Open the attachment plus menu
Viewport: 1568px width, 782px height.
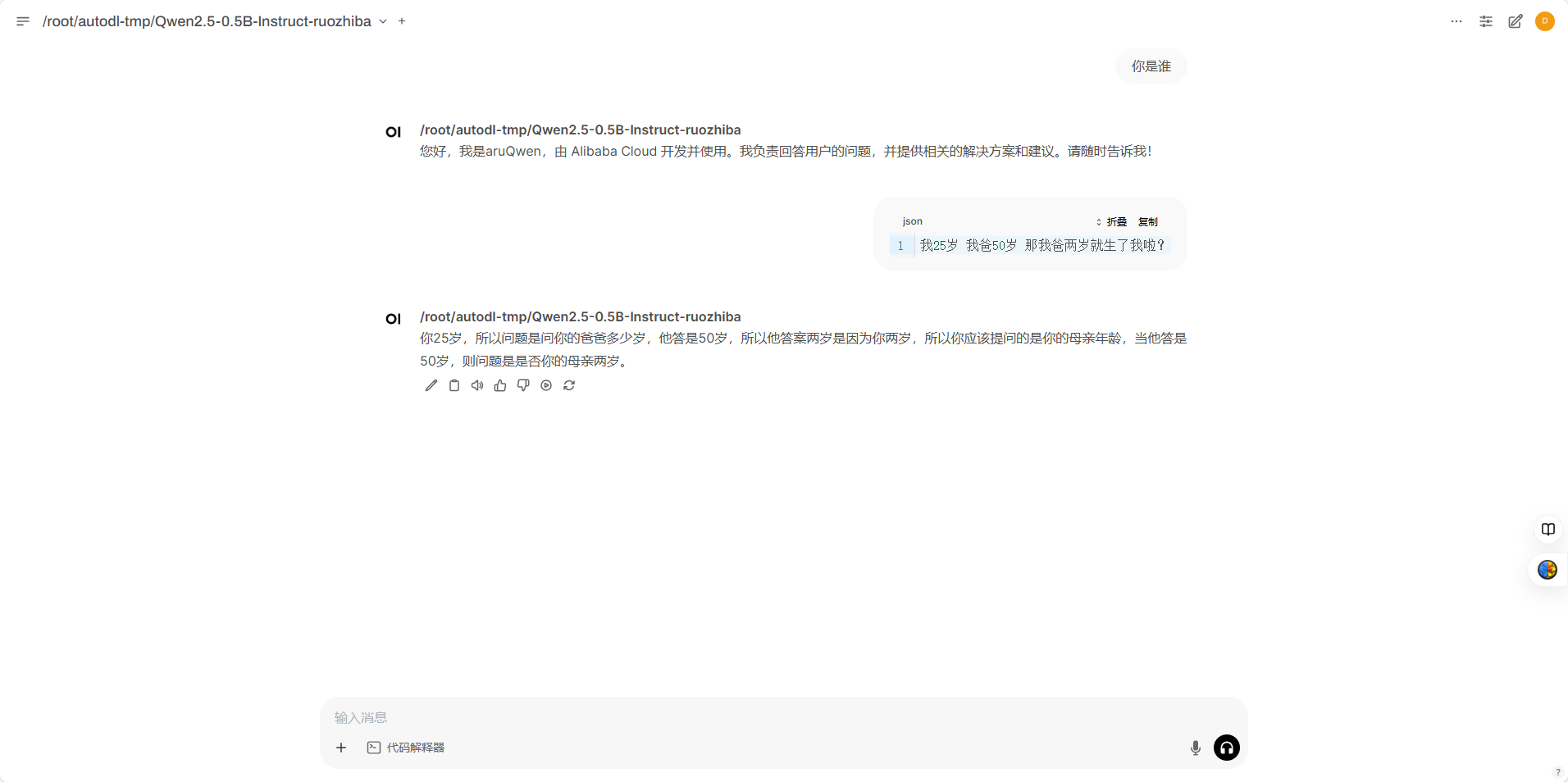341,748
